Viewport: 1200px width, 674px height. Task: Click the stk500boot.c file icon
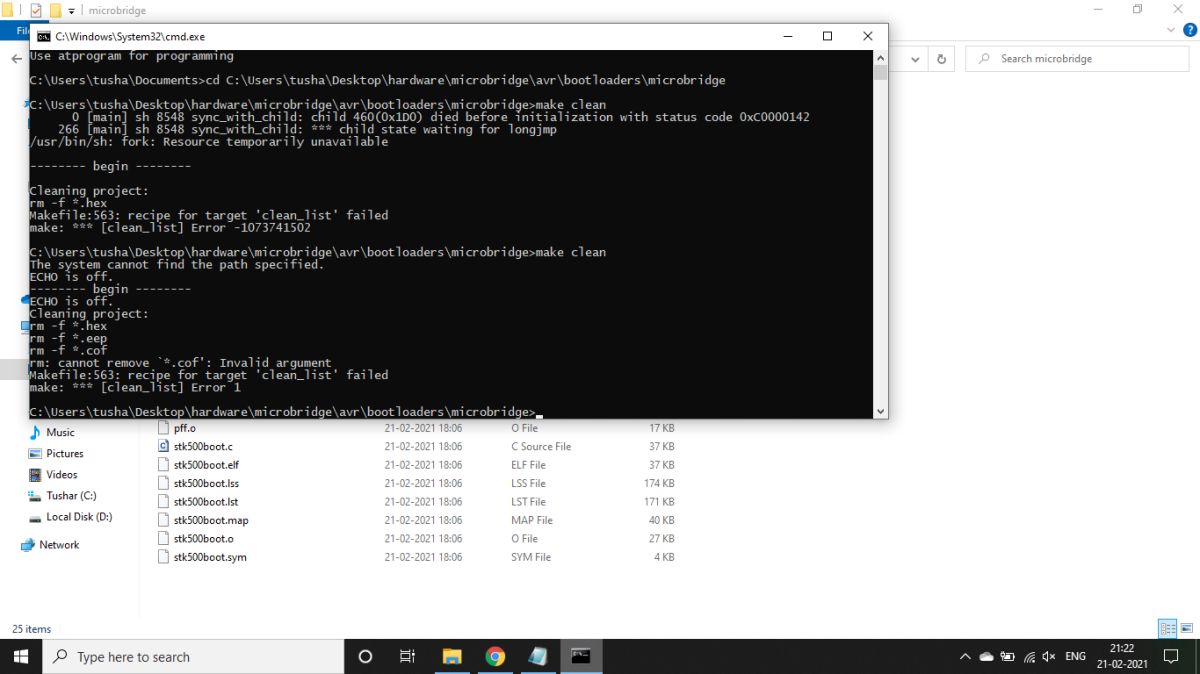[164, 446]
